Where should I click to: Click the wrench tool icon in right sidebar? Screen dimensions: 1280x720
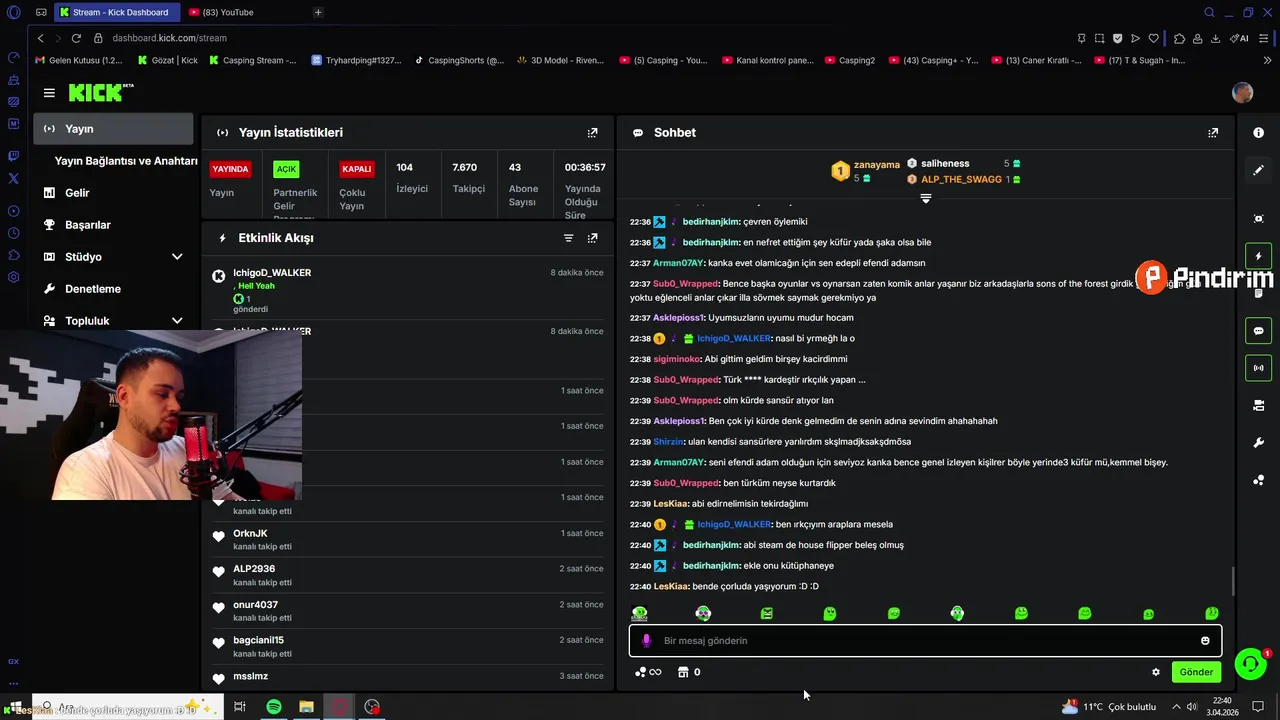1258,443
